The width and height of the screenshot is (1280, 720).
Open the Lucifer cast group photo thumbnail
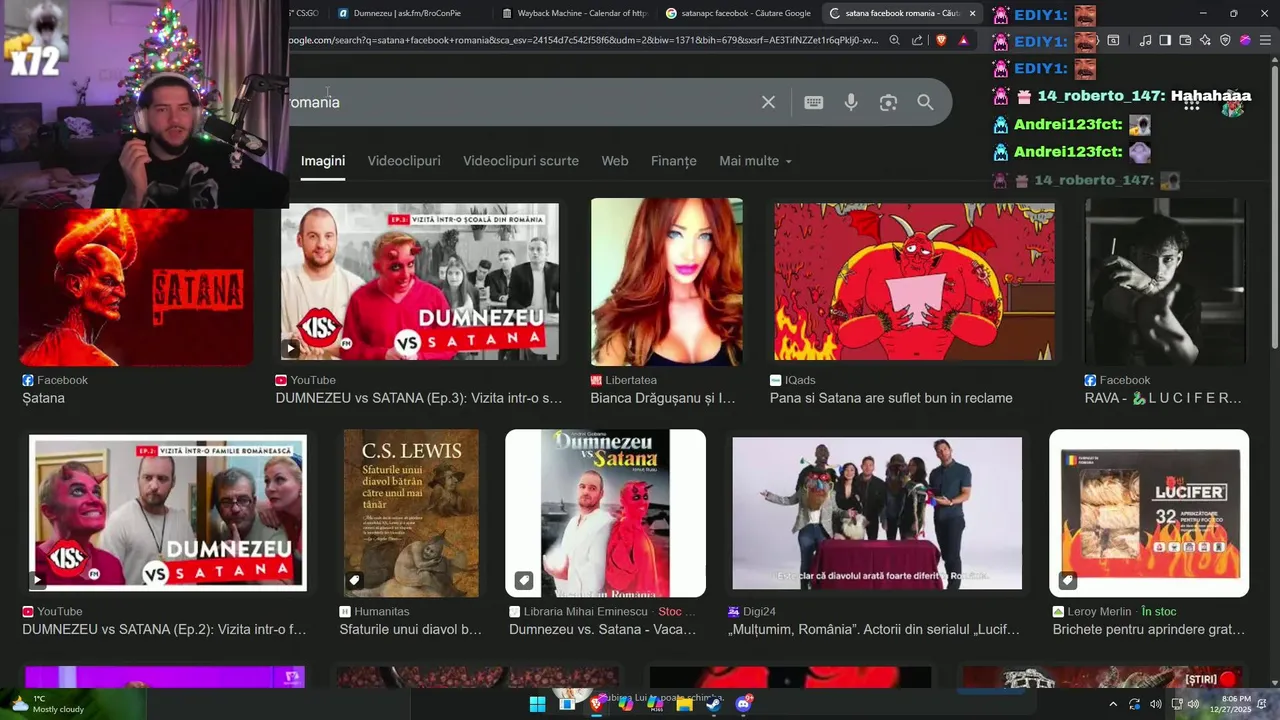click(877, 513)
